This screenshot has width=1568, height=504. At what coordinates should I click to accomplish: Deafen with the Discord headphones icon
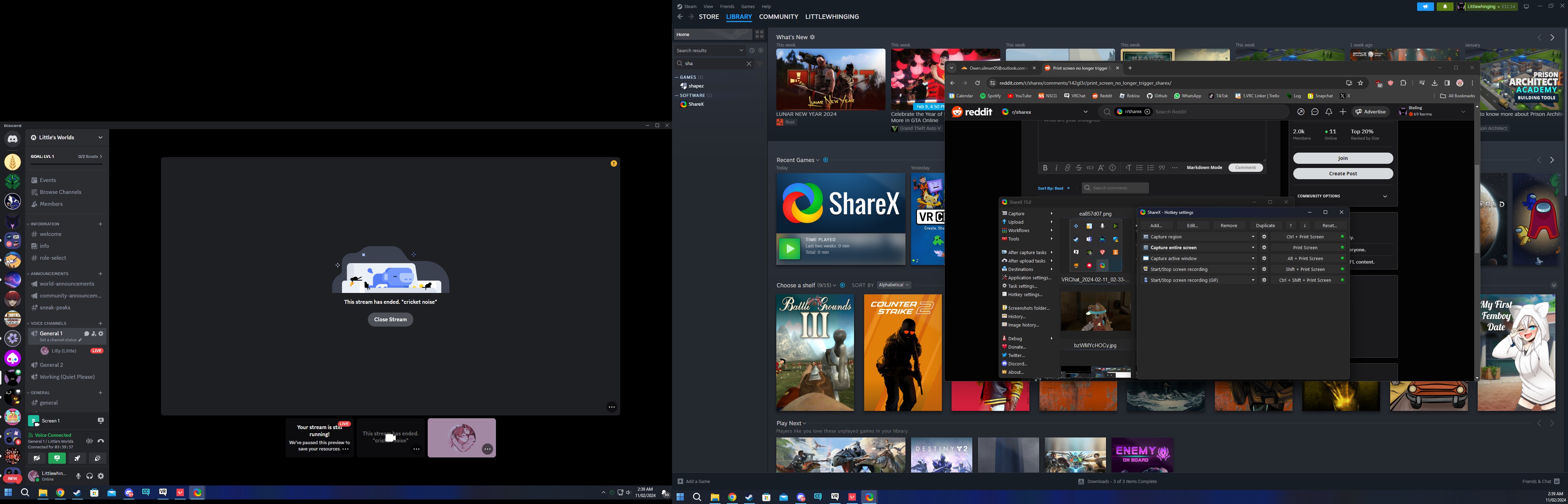tap(90, 476)
